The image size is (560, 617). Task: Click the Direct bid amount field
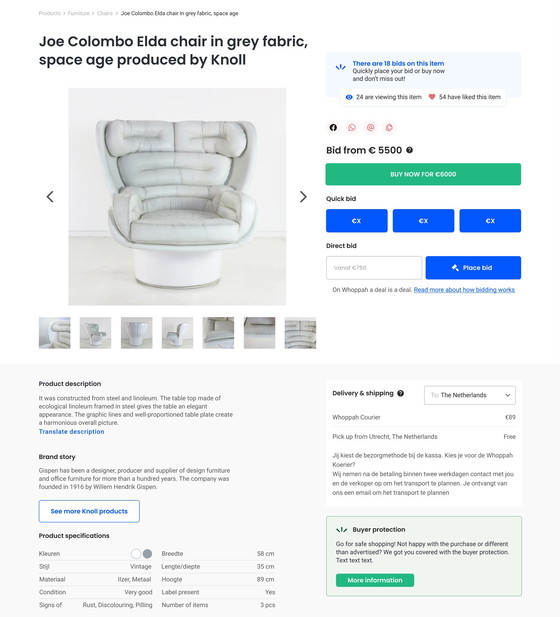tap(374, 268)
